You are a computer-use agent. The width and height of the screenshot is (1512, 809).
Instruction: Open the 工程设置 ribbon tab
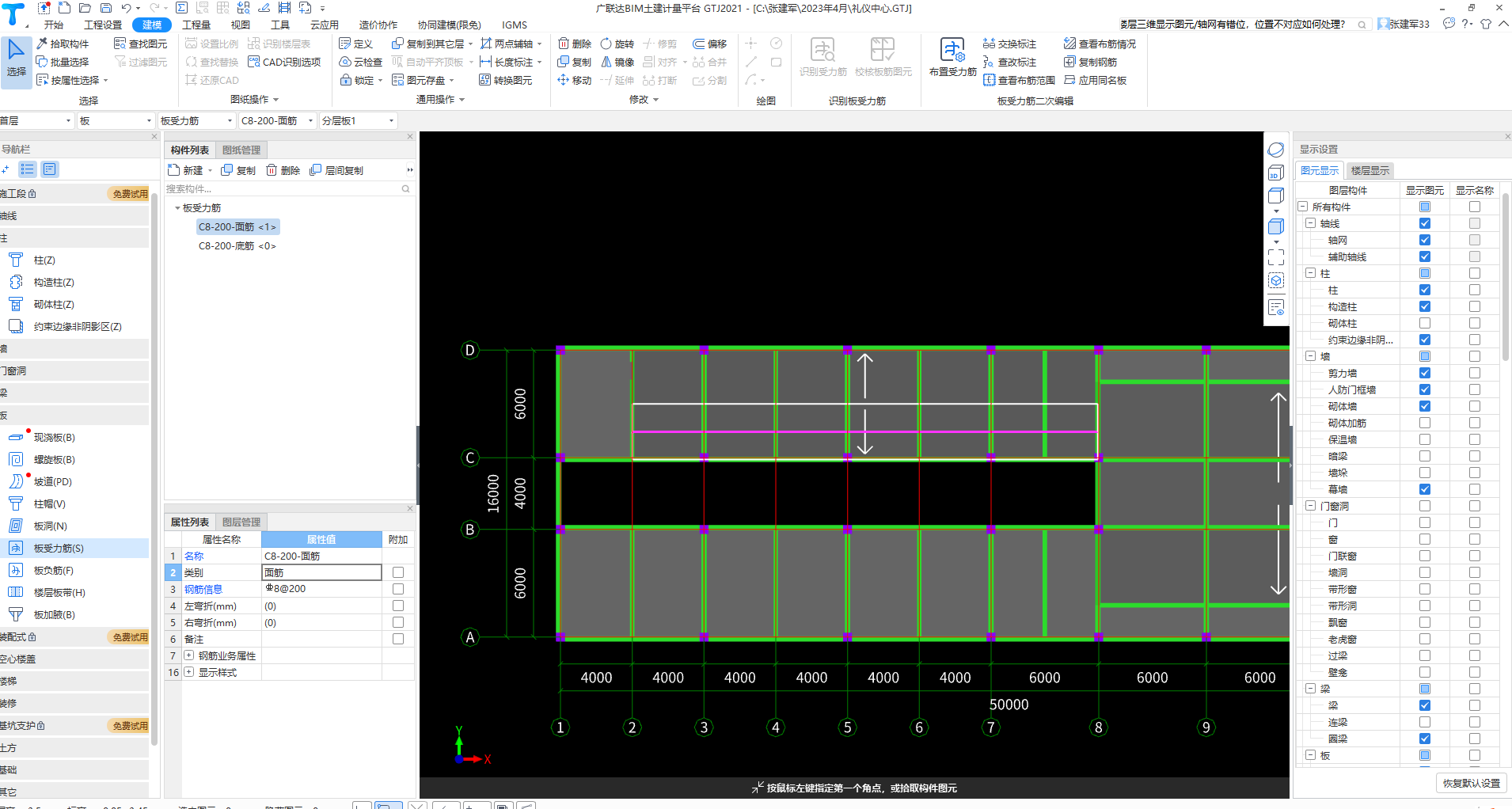(x=103, y=25)
